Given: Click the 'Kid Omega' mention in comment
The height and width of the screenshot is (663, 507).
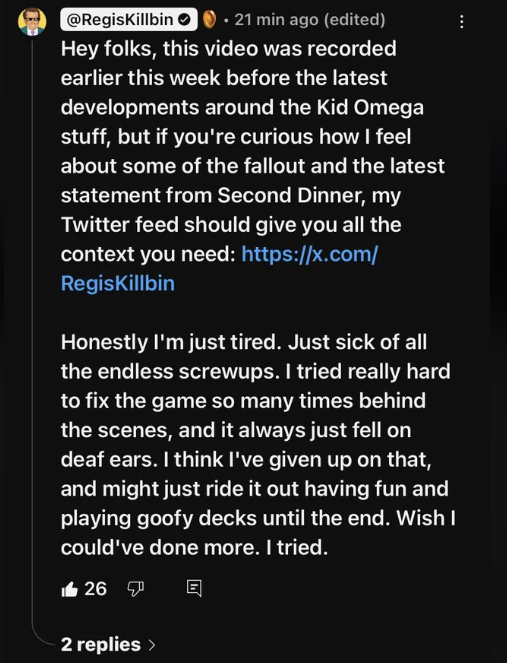Looking at the screenshot, I should coord(370,107).
